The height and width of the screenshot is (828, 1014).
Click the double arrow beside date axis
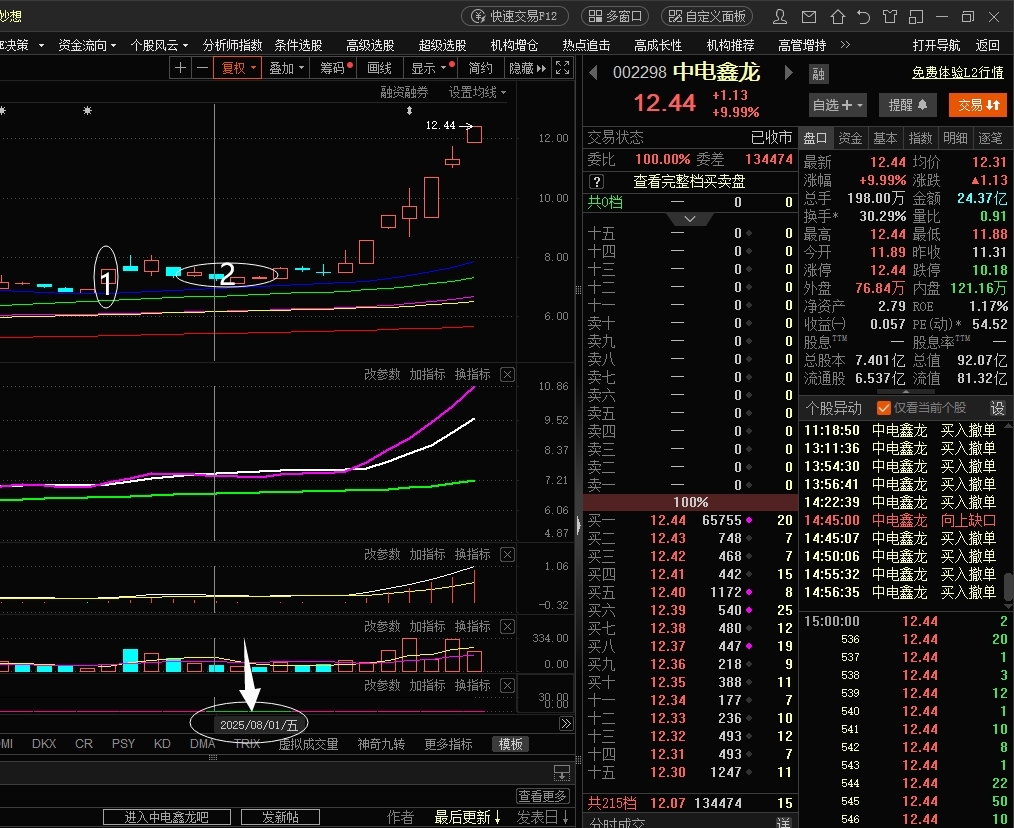pos(566,724)
